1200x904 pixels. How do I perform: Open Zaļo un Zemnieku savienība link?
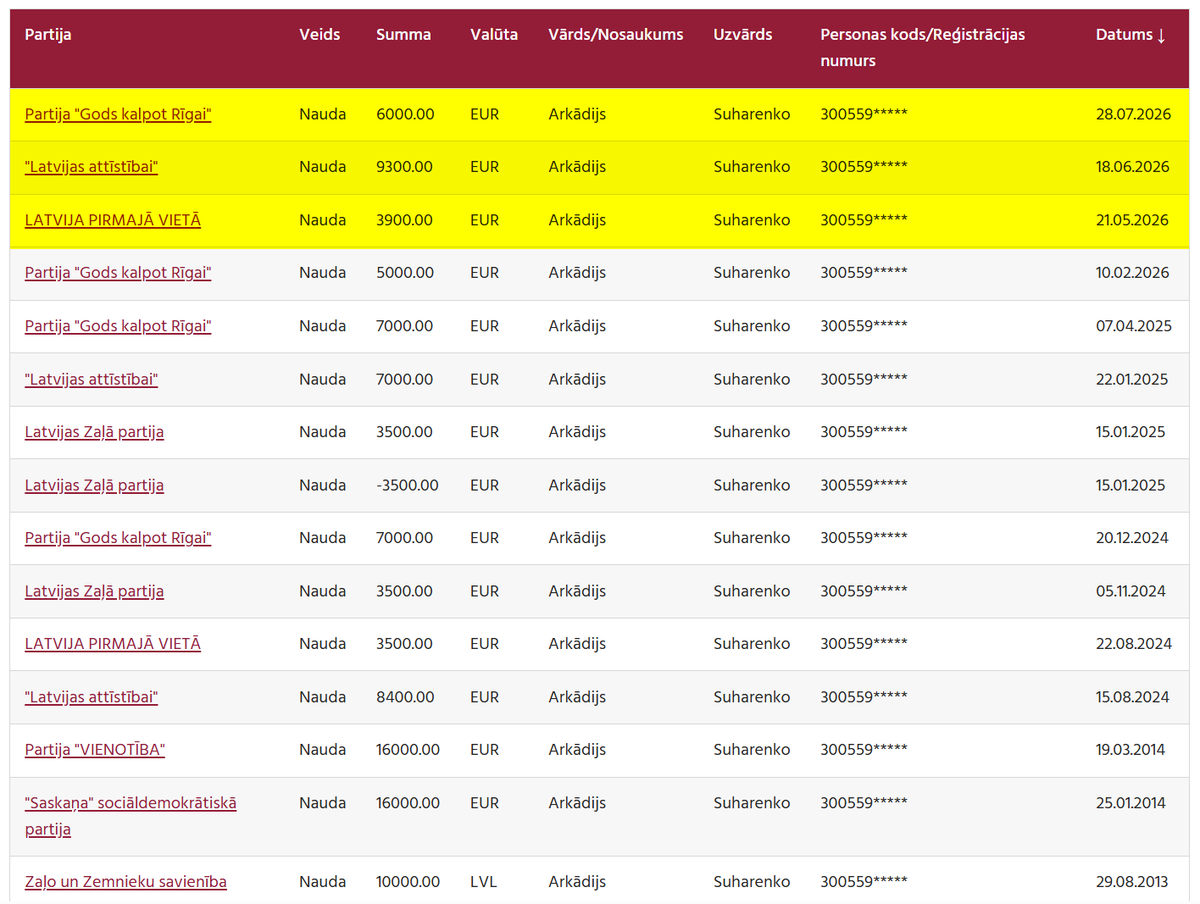click(126, 882)
